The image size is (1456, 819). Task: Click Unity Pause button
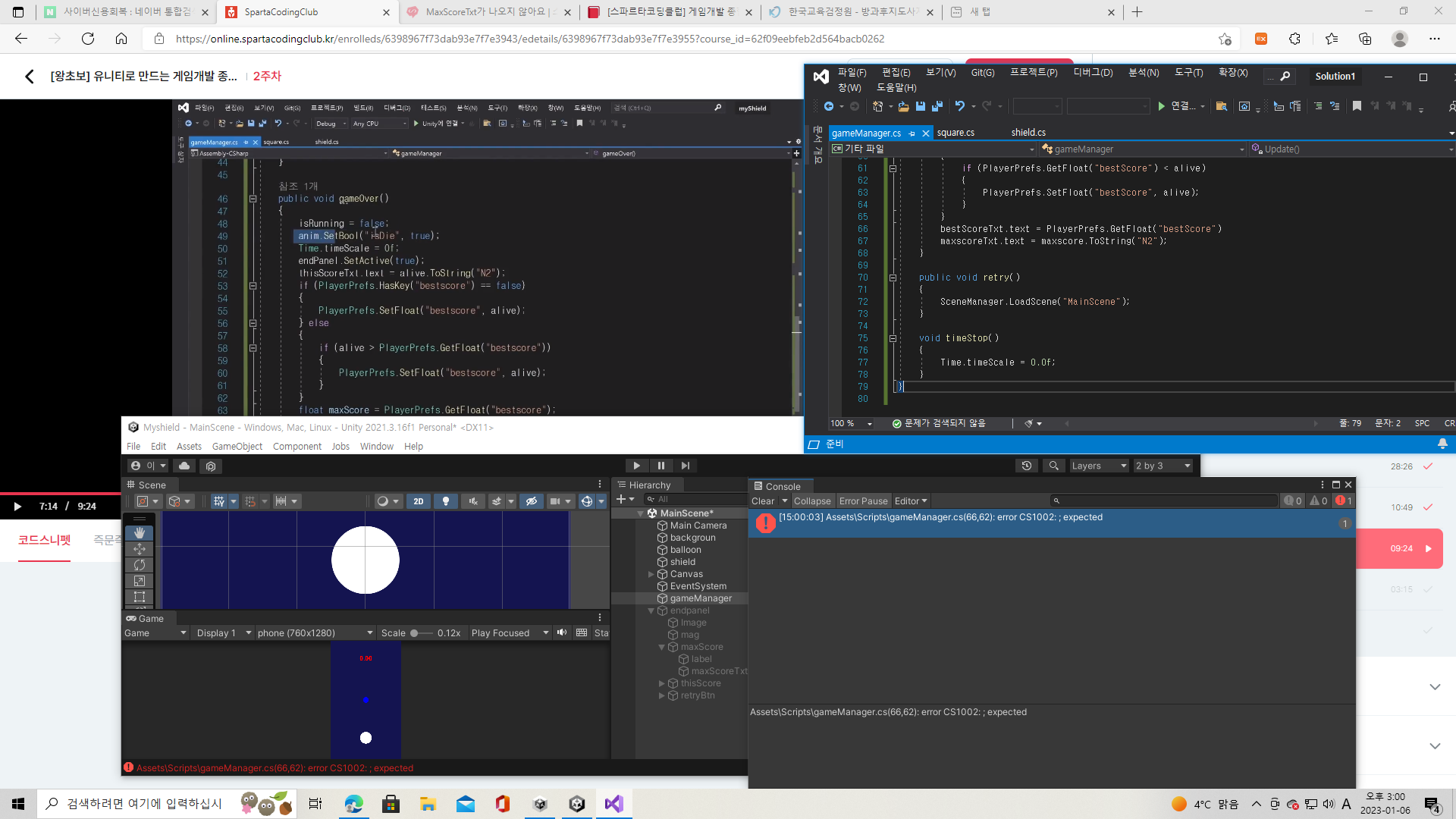tap(661, 466)
